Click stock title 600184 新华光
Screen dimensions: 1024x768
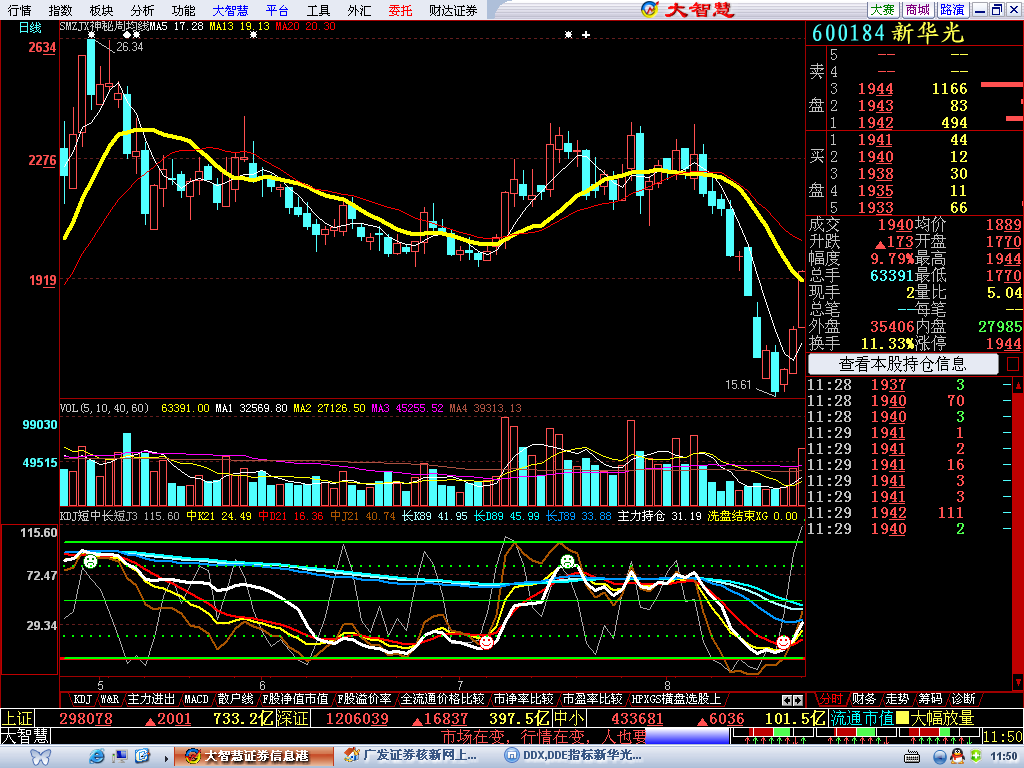(x=888, y=33)
